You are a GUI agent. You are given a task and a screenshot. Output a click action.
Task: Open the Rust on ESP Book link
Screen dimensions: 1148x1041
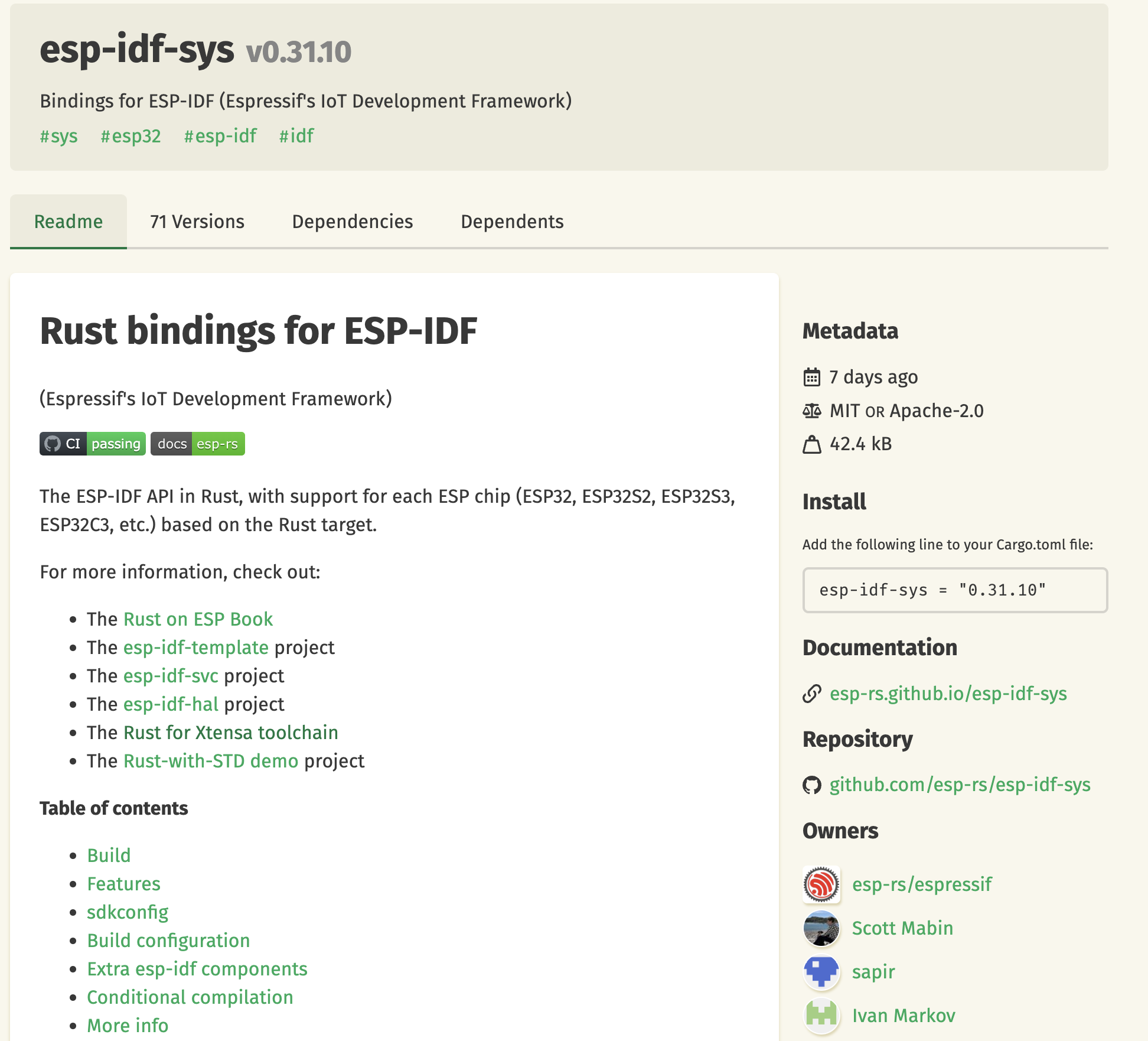coord(198,619)
